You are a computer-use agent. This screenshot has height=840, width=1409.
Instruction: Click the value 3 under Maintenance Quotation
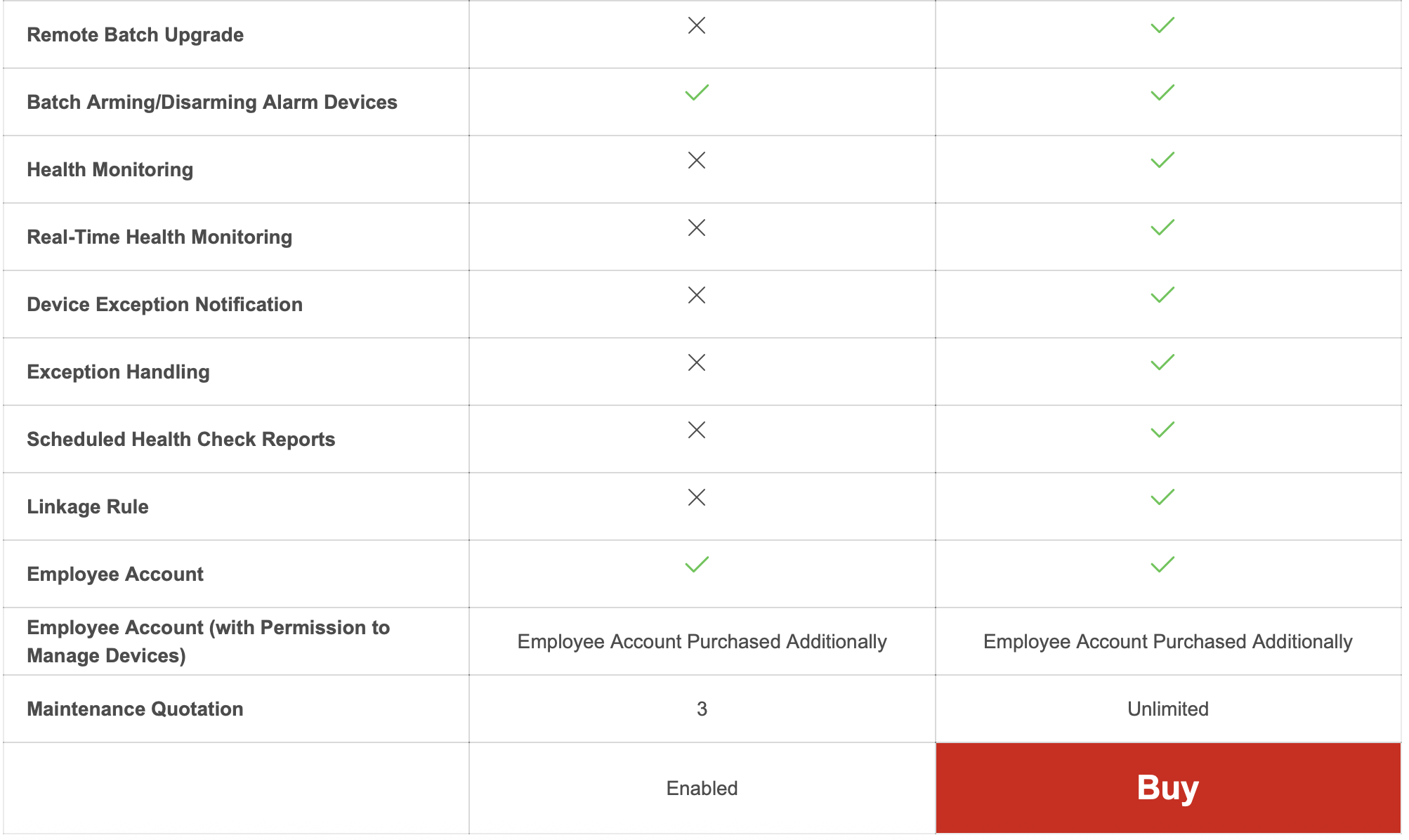point(701,709)
